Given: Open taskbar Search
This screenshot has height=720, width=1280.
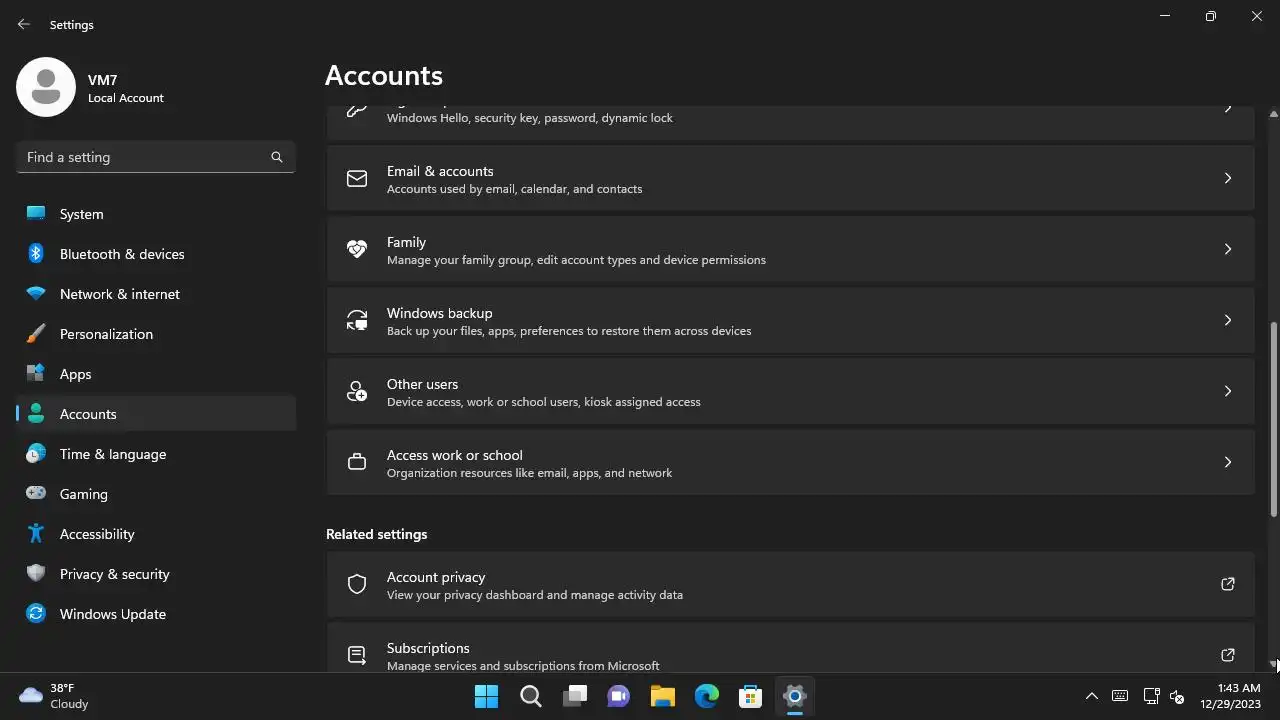Looking at the screenshot, I should (531, 696).
